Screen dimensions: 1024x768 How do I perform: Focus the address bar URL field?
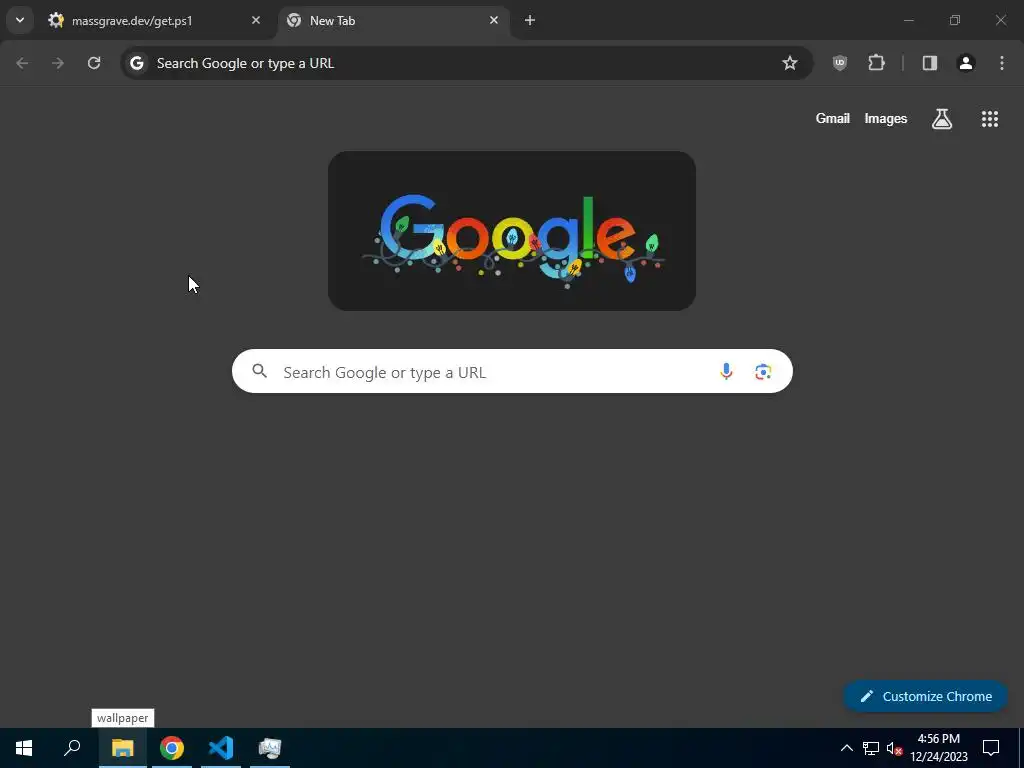tap(466, 63)
